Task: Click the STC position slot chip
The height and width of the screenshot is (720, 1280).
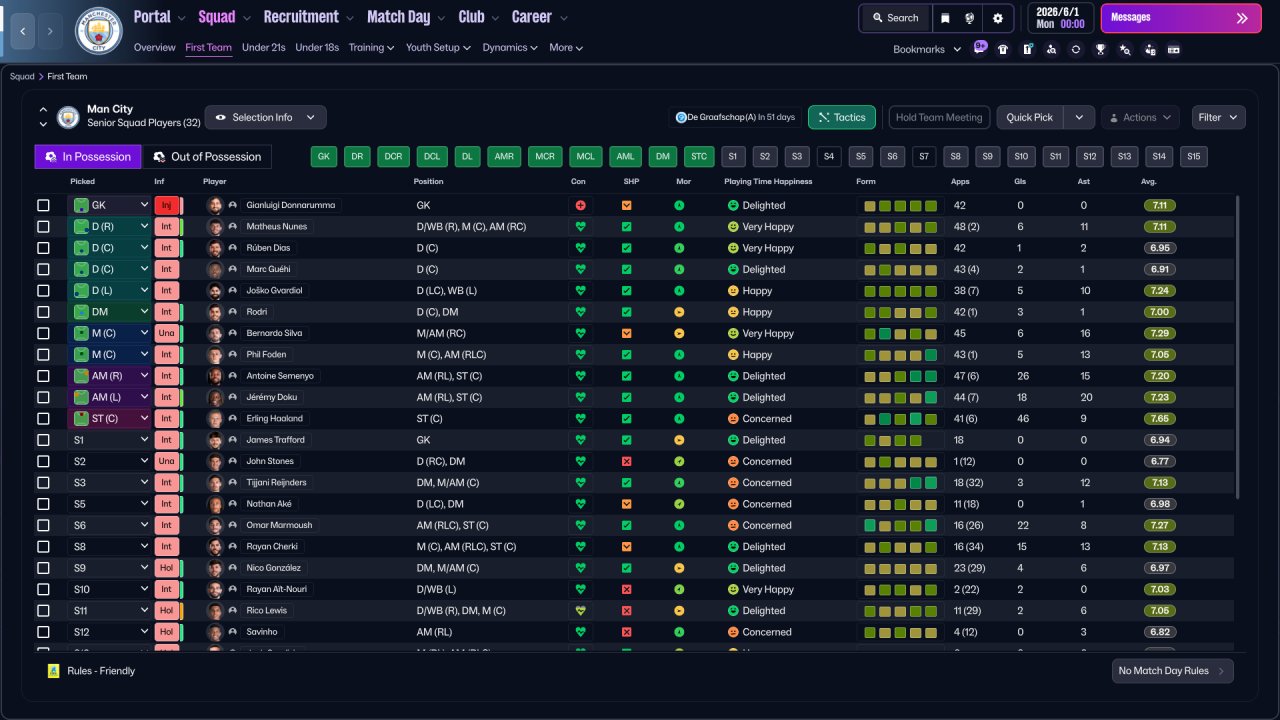Action: [698, 156]
